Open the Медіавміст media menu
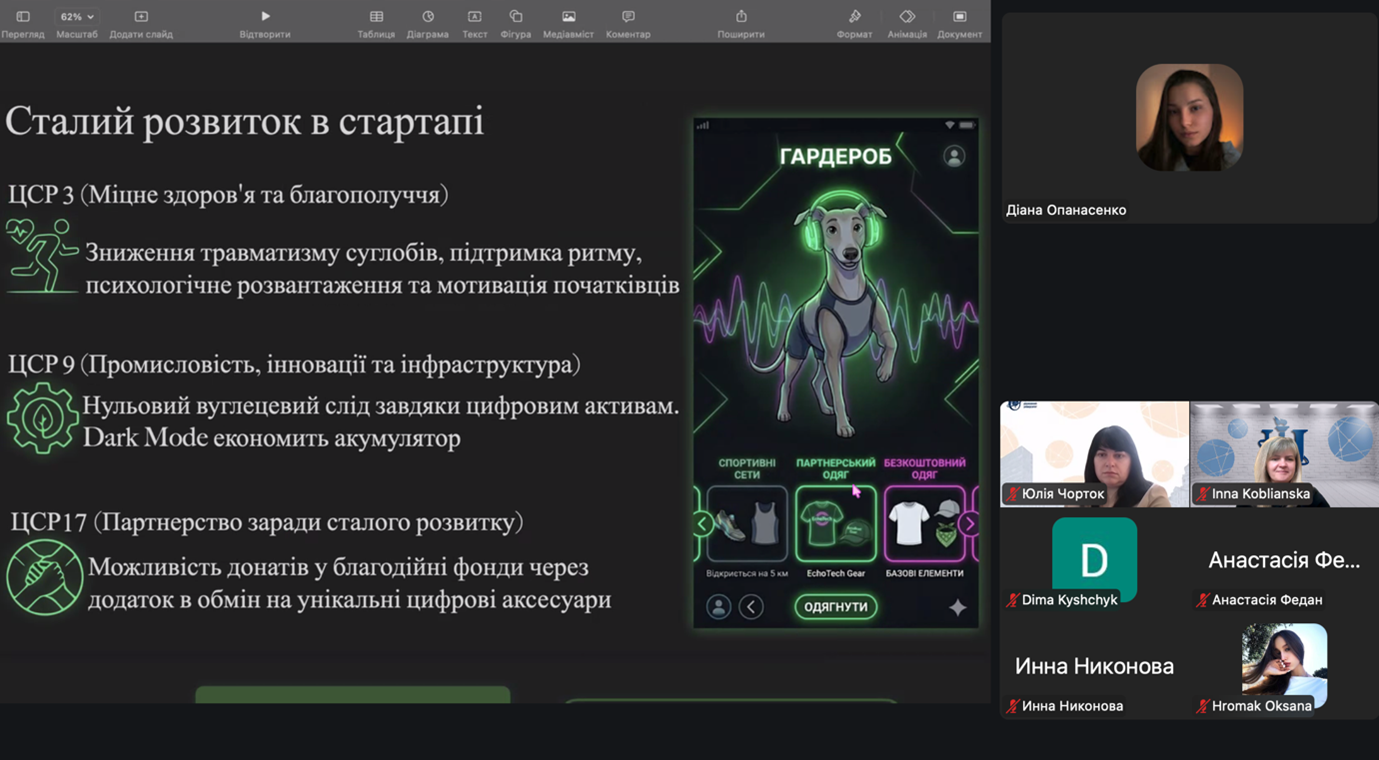Screen dimensions: 1379x760 pyautogui.click(x=568, y=17)
